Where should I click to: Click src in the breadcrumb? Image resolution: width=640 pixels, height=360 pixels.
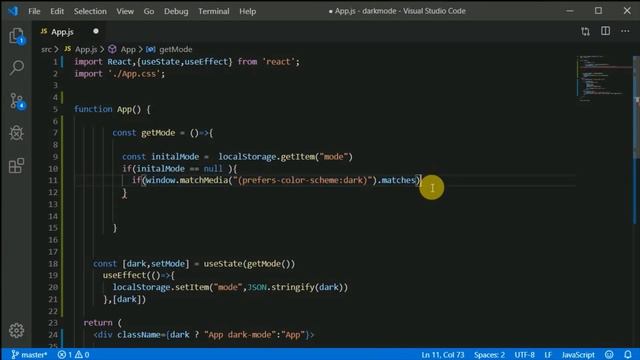coord(46,49)
